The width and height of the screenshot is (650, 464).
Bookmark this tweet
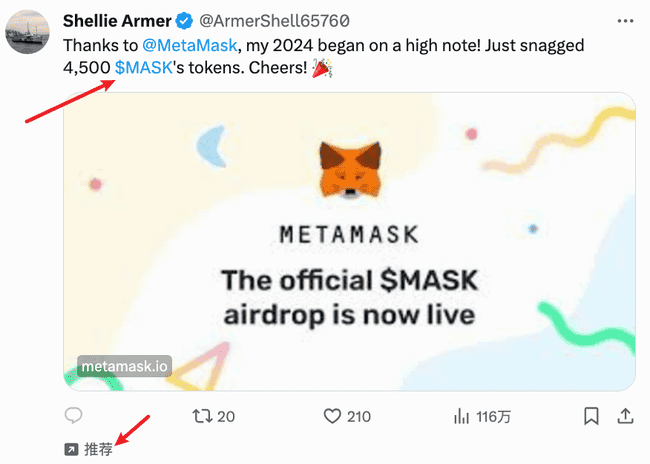pyautogui.click(x=591, y=415)
